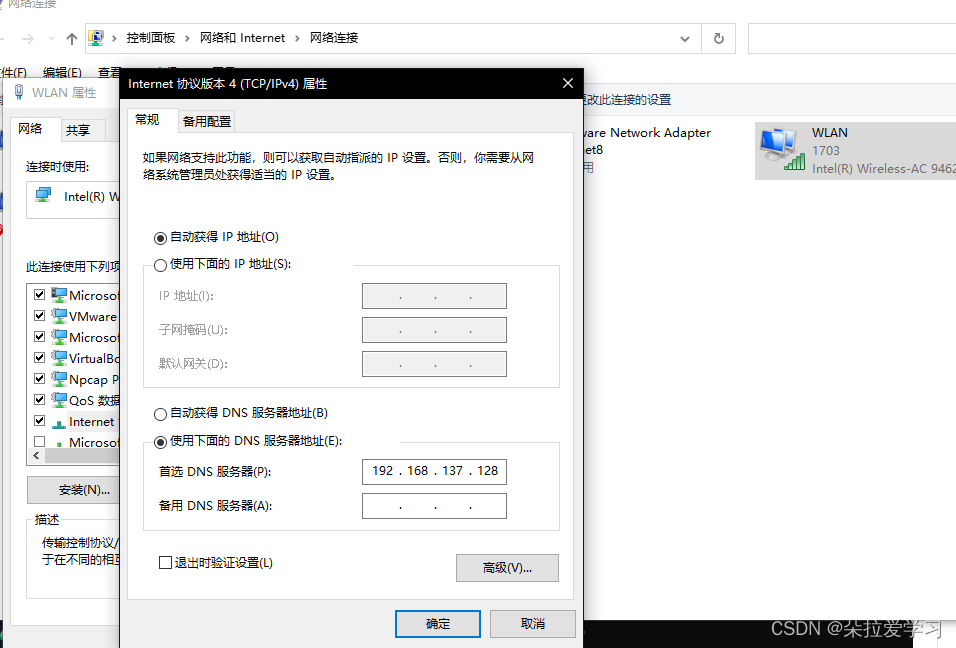The image size is (956, 648).
Task: Click the network icon at the start of address bar
Action: [95, 37]
